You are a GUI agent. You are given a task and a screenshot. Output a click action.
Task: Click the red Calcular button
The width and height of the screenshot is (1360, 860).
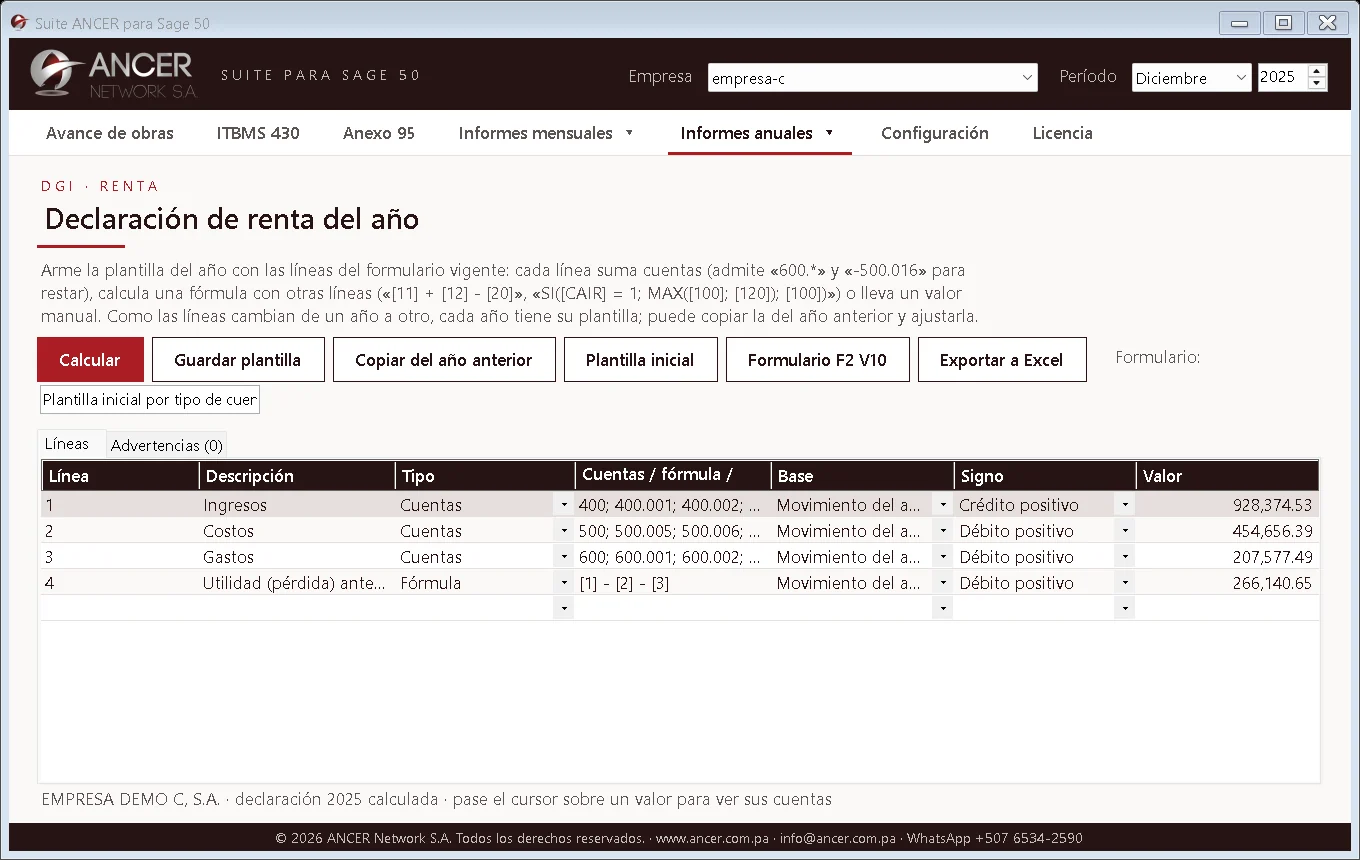pyautogui.click(x=90, y=360)
